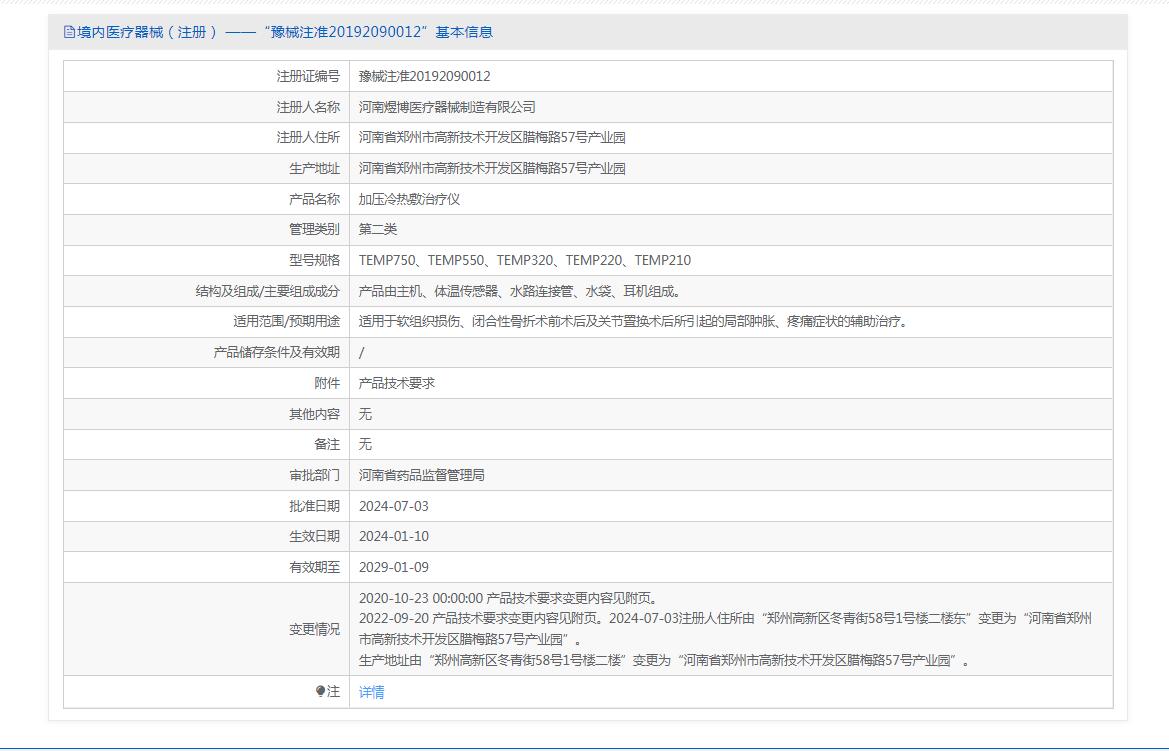Click the 审批部门 label
Image resolution: width=1169 pixels, height=751 pixels.
[314, 475]
